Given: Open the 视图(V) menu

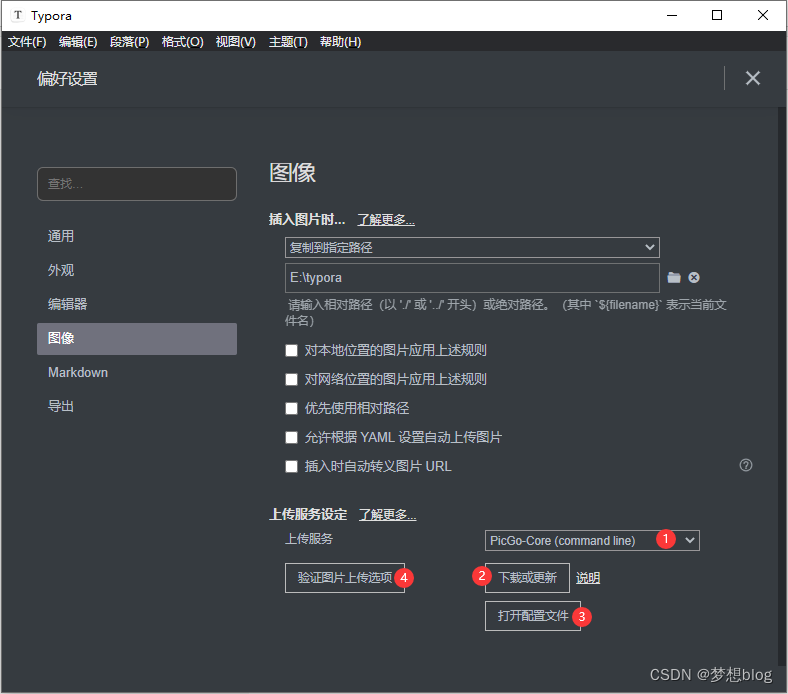Looking at the screenshot, I should click(x=236, y=42).
